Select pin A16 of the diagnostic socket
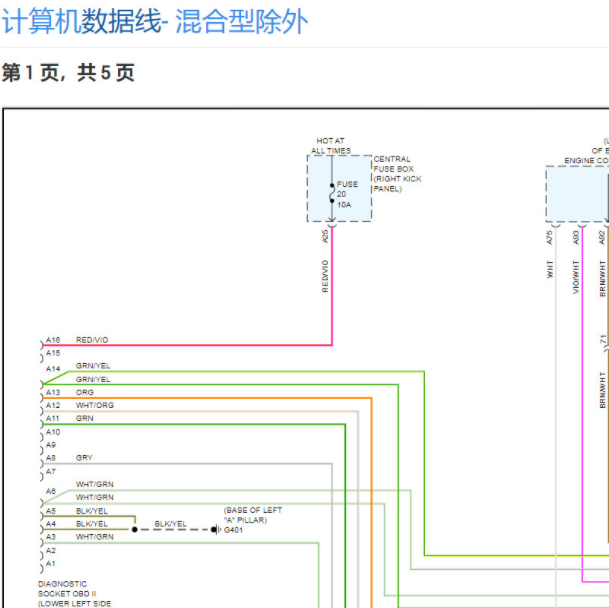The image size is (609, 608). coord(53,340)
